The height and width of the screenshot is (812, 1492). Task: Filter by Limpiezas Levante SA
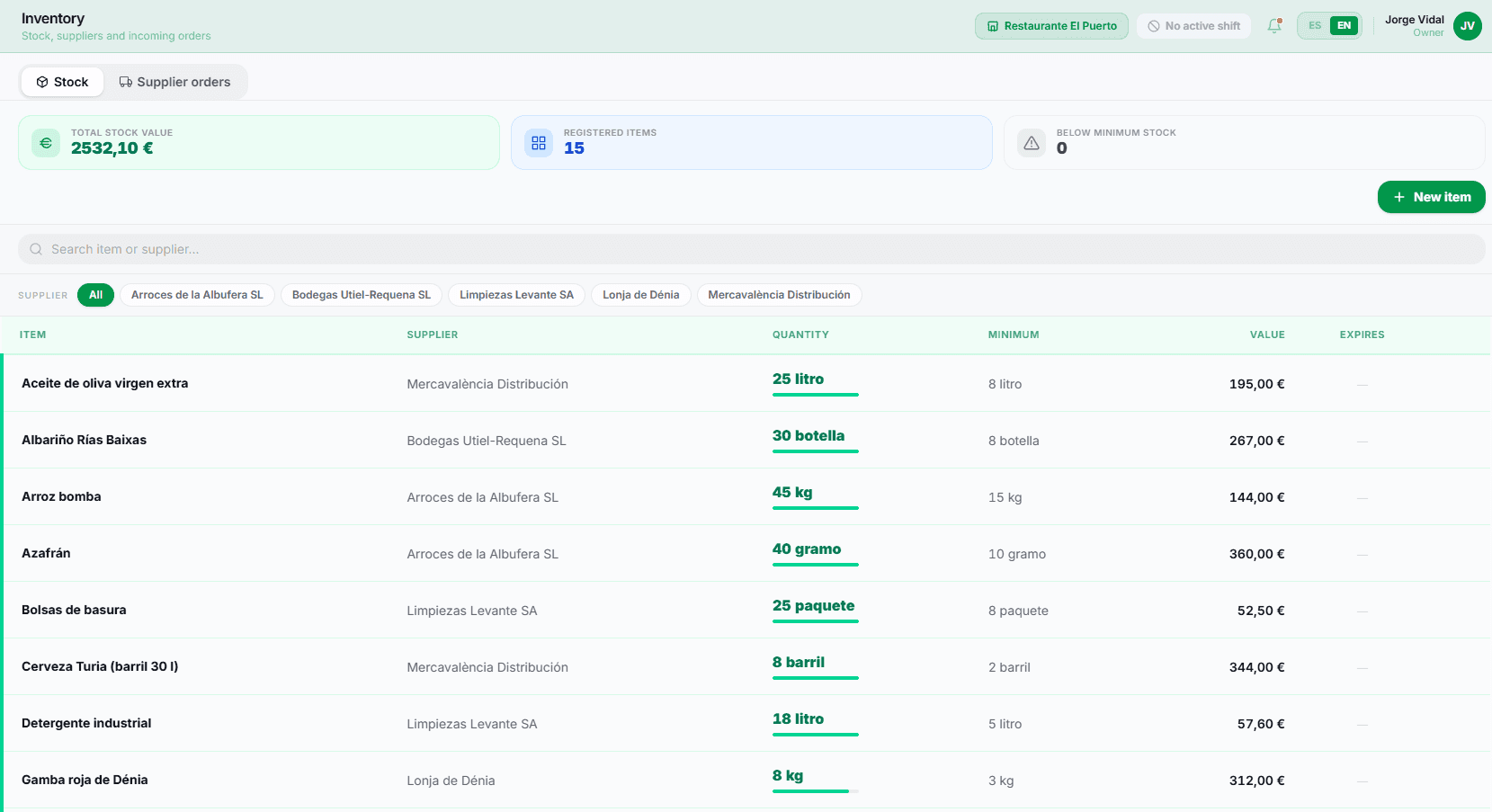click(516, 295)
